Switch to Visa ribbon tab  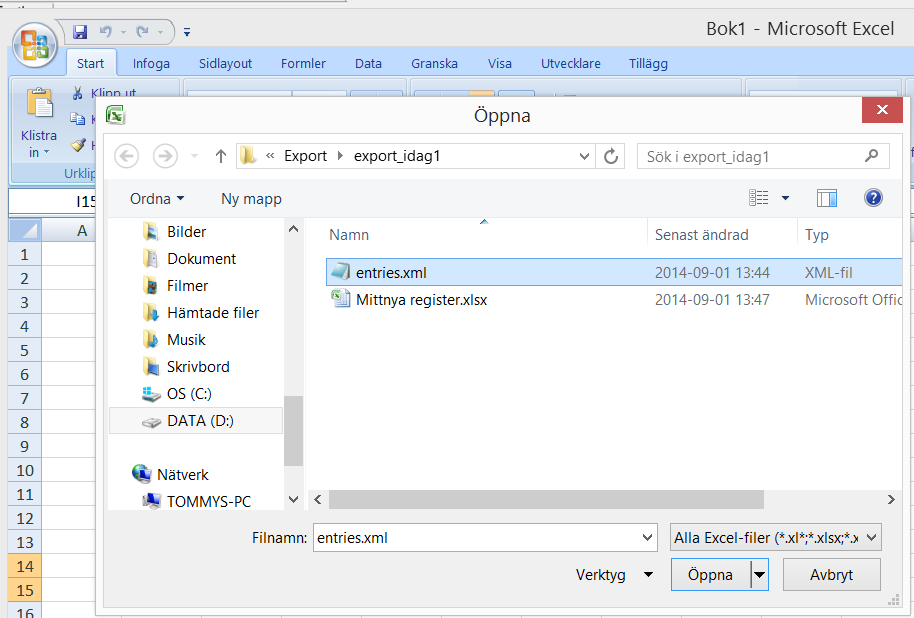click(500, 64)
